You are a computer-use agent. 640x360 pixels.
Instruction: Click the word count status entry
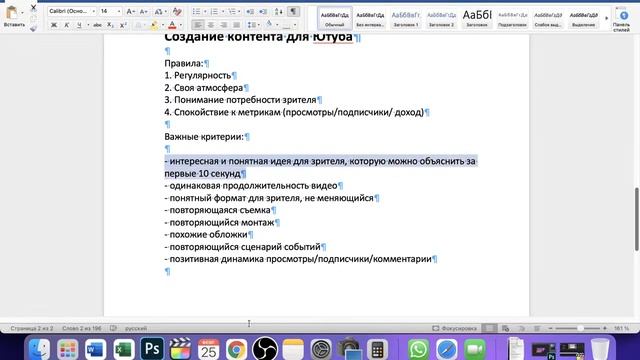coord(82,328)
